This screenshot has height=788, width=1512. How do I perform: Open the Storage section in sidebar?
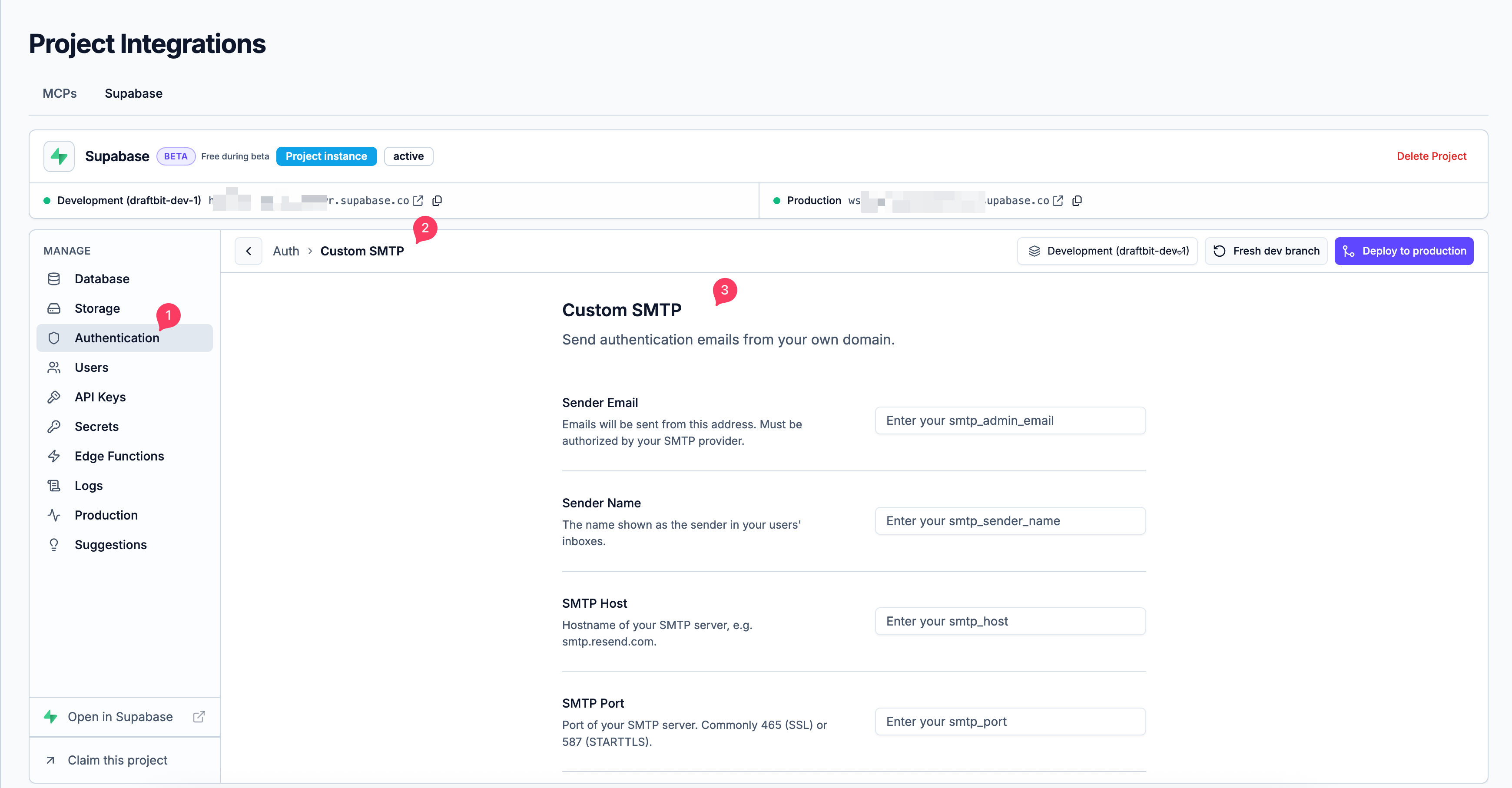click(x=124, y=308)
